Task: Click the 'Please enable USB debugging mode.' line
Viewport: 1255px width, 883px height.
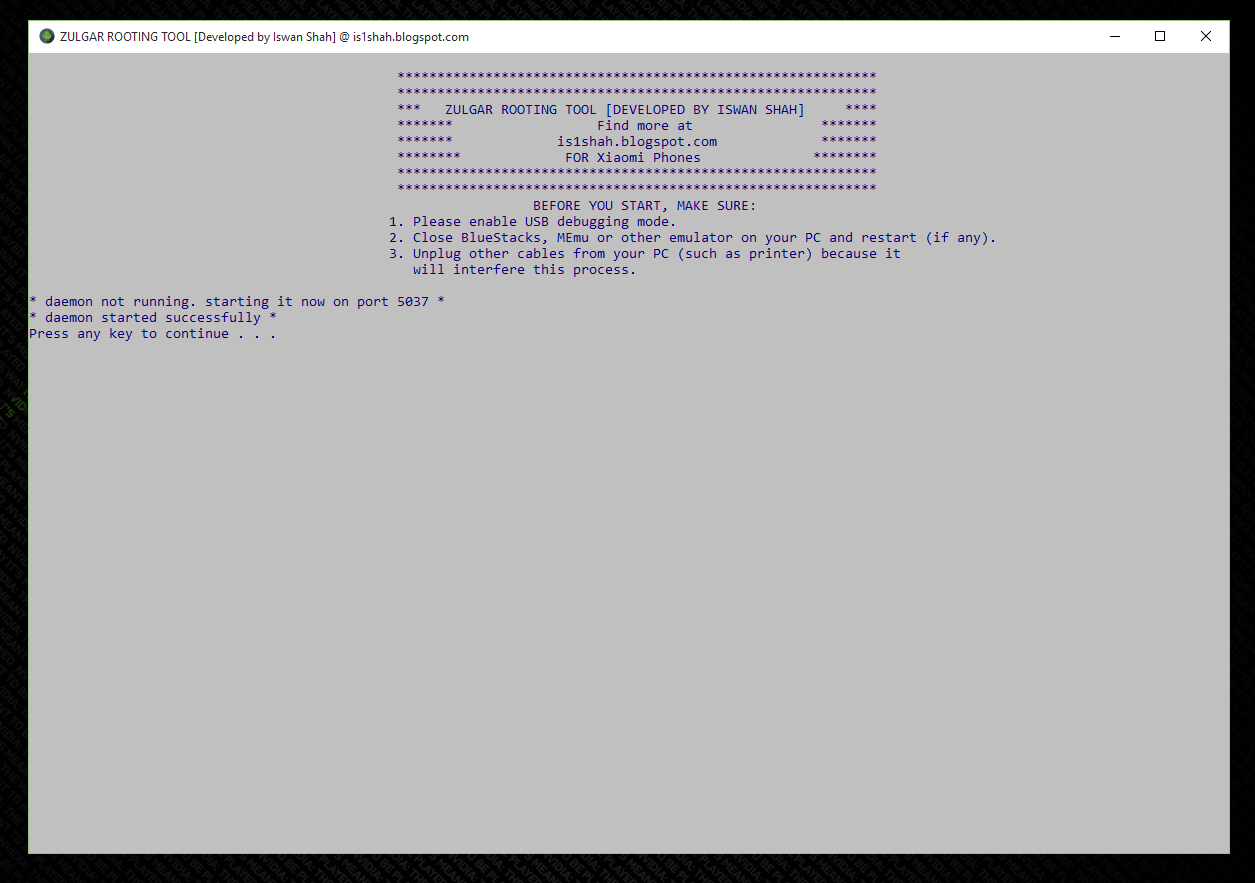Action: 533,222
